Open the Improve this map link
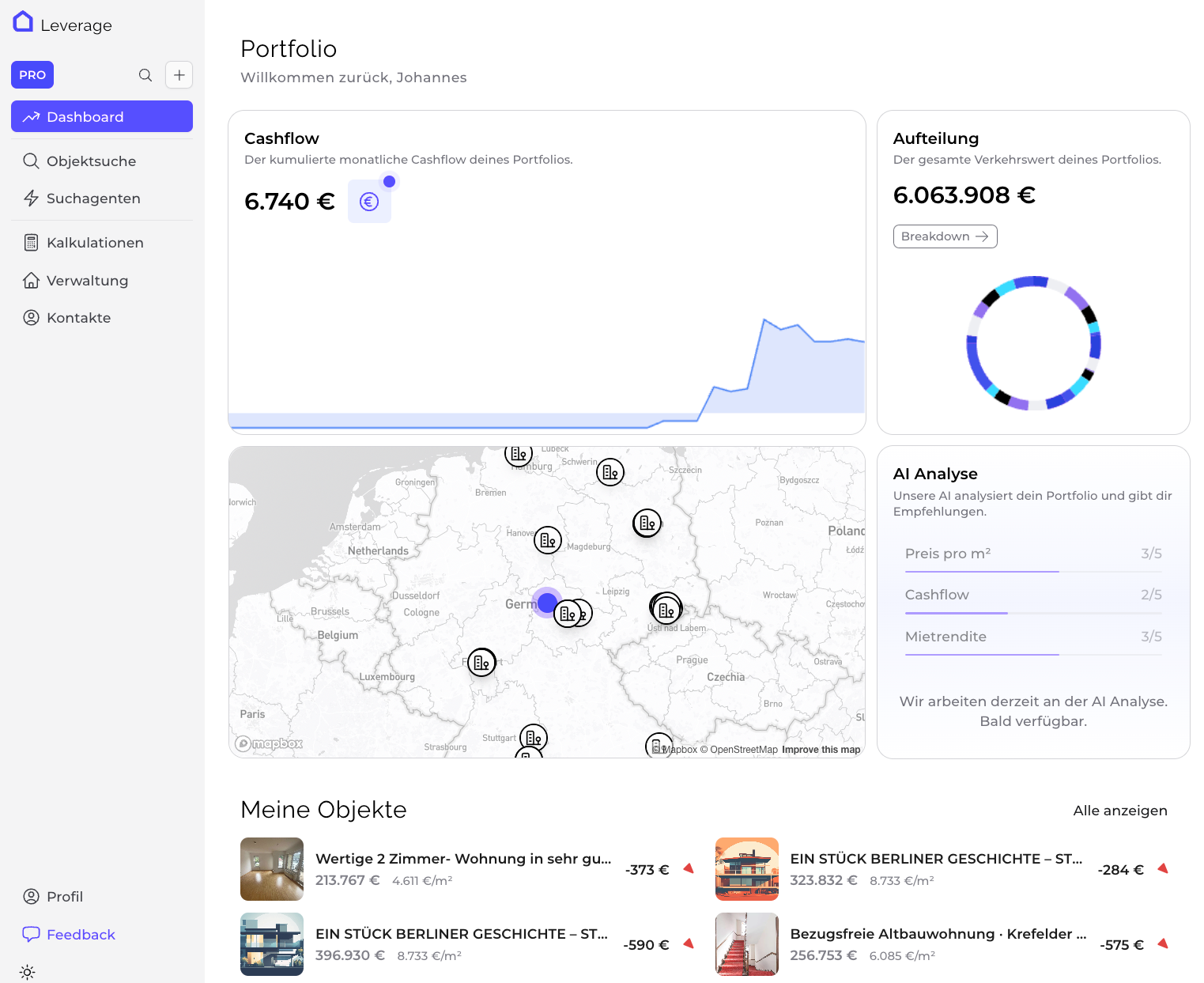The height and width of the screenshot is (983, 1204). click(x=821, y=749)
